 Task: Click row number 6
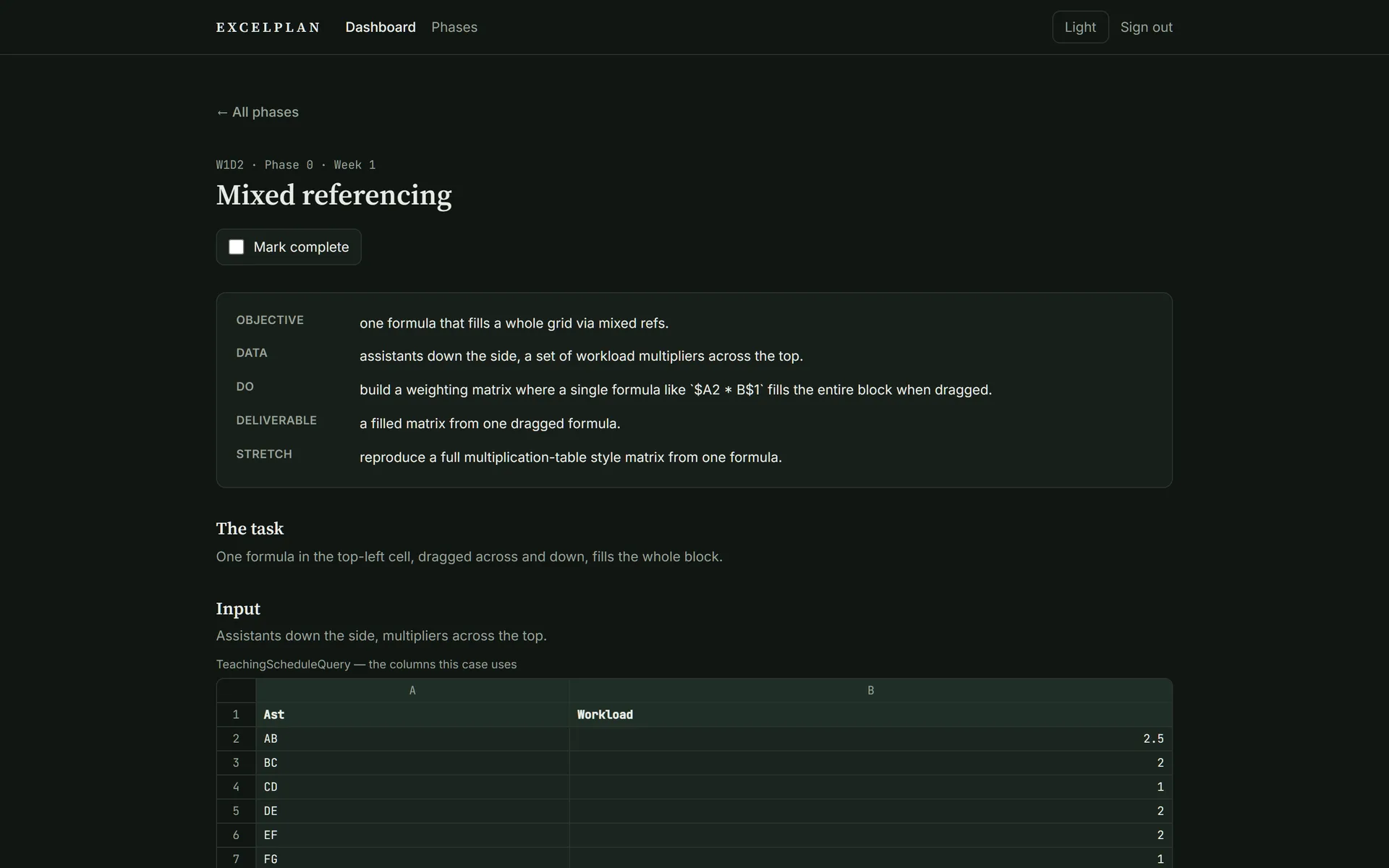[236, 835]
